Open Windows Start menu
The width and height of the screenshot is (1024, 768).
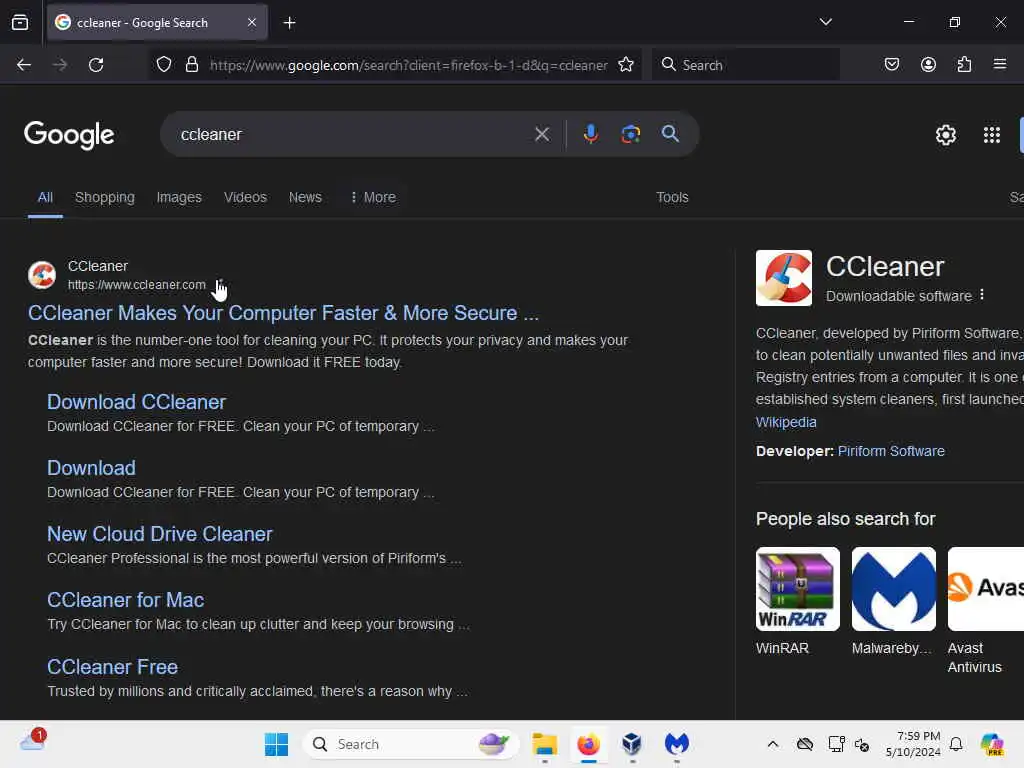tap(276, 744)
